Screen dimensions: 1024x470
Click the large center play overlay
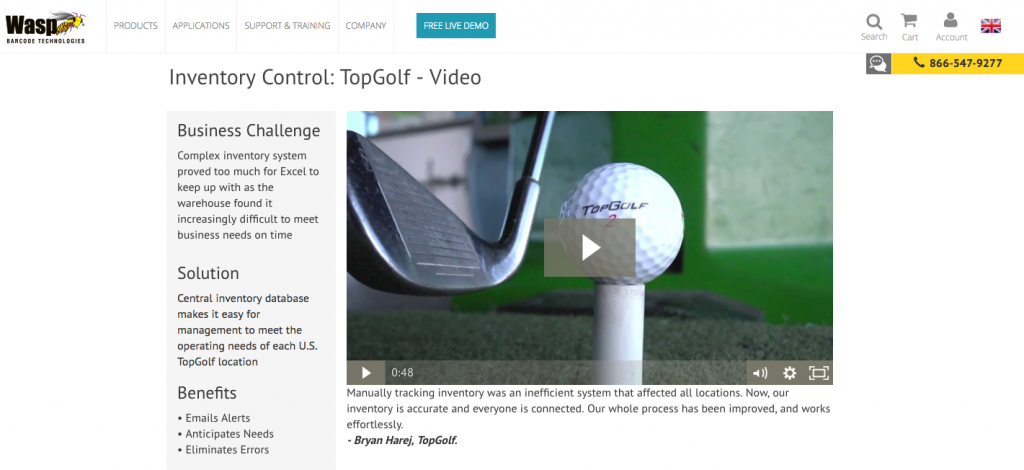pos(590,247)
